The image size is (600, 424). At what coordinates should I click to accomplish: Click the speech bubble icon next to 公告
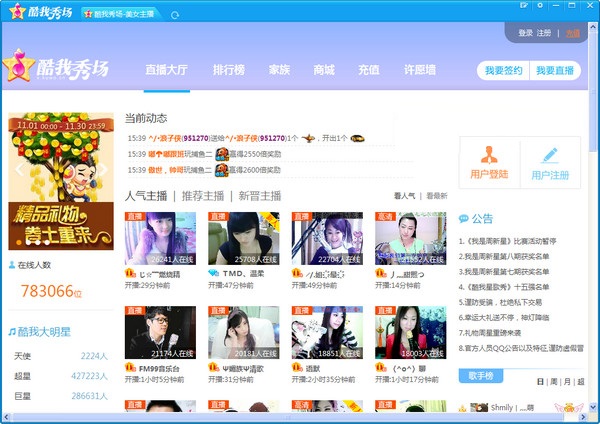tap(463, 219)
